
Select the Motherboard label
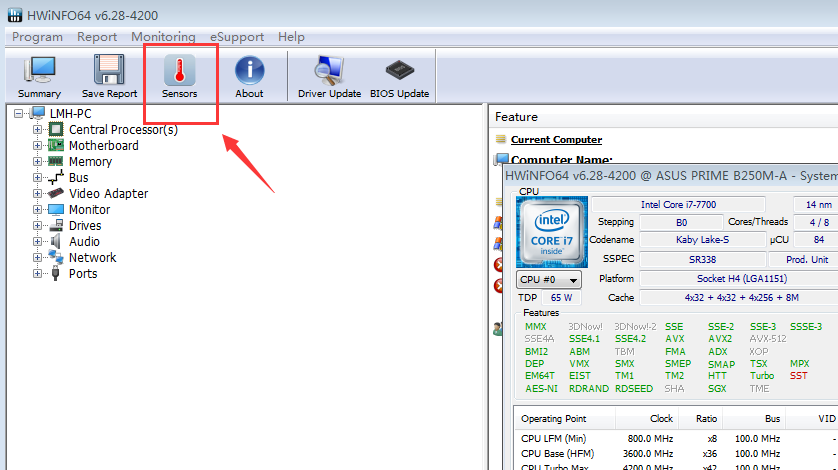click(104, 145)
